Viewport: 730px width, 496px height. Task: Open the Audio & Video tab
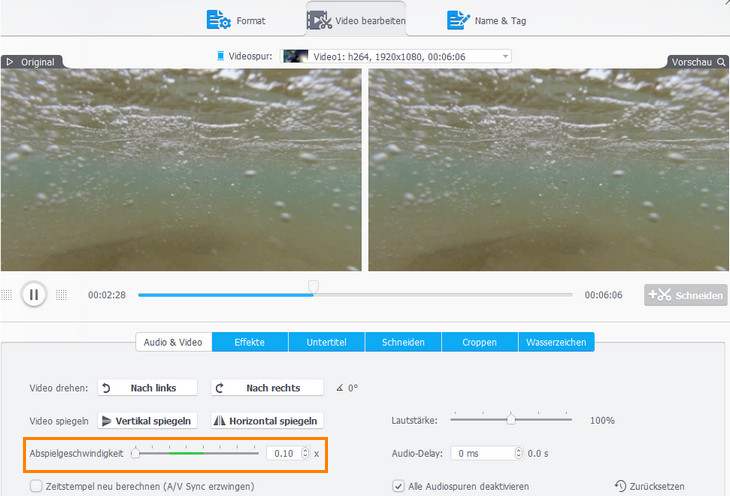click(x=173, y=342)
